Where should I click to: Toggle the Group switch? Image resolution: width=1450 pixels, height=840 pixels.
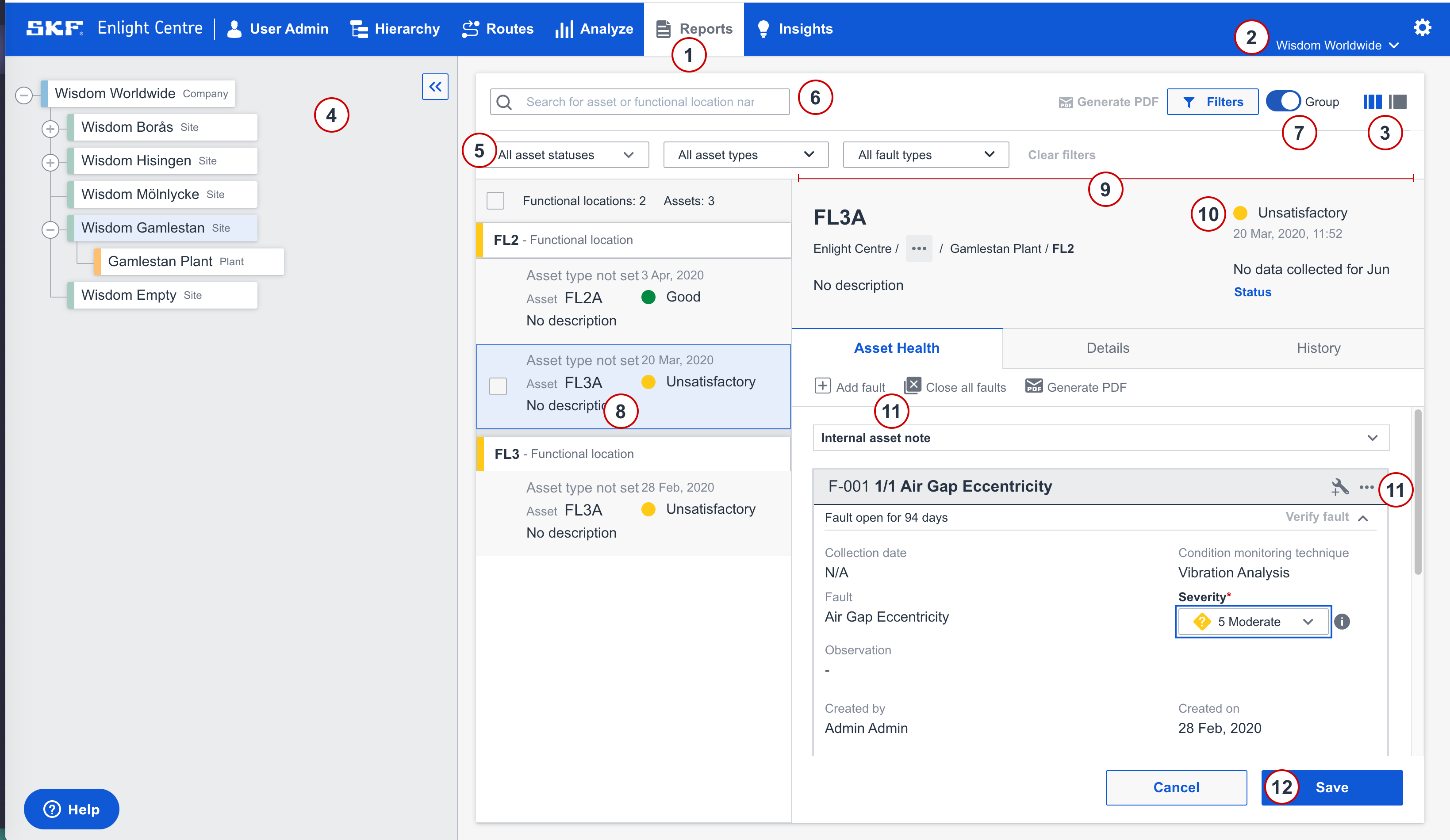[x=1283, y=101]
